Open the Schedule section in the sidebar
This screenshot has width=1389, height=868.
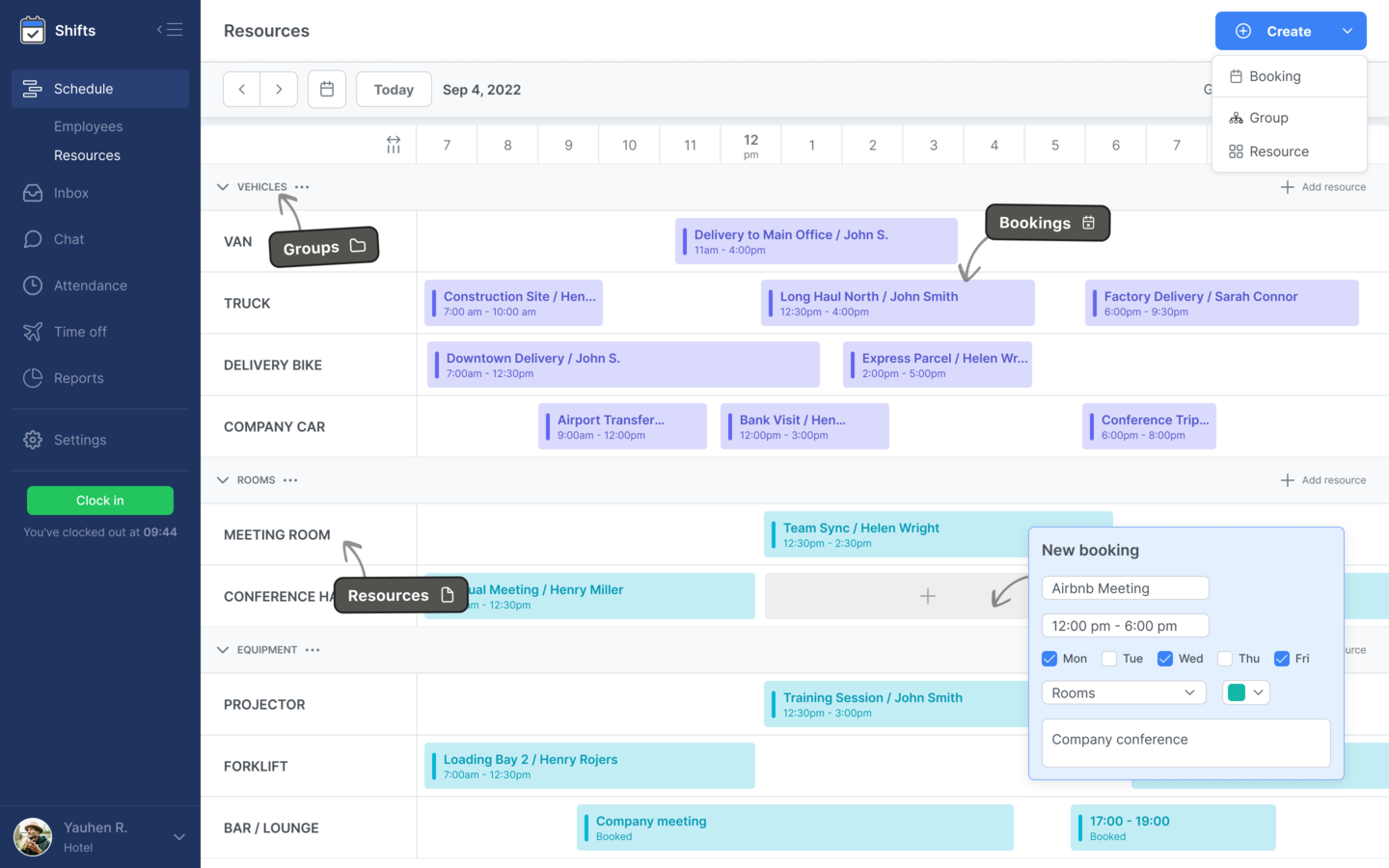point(82,88)
